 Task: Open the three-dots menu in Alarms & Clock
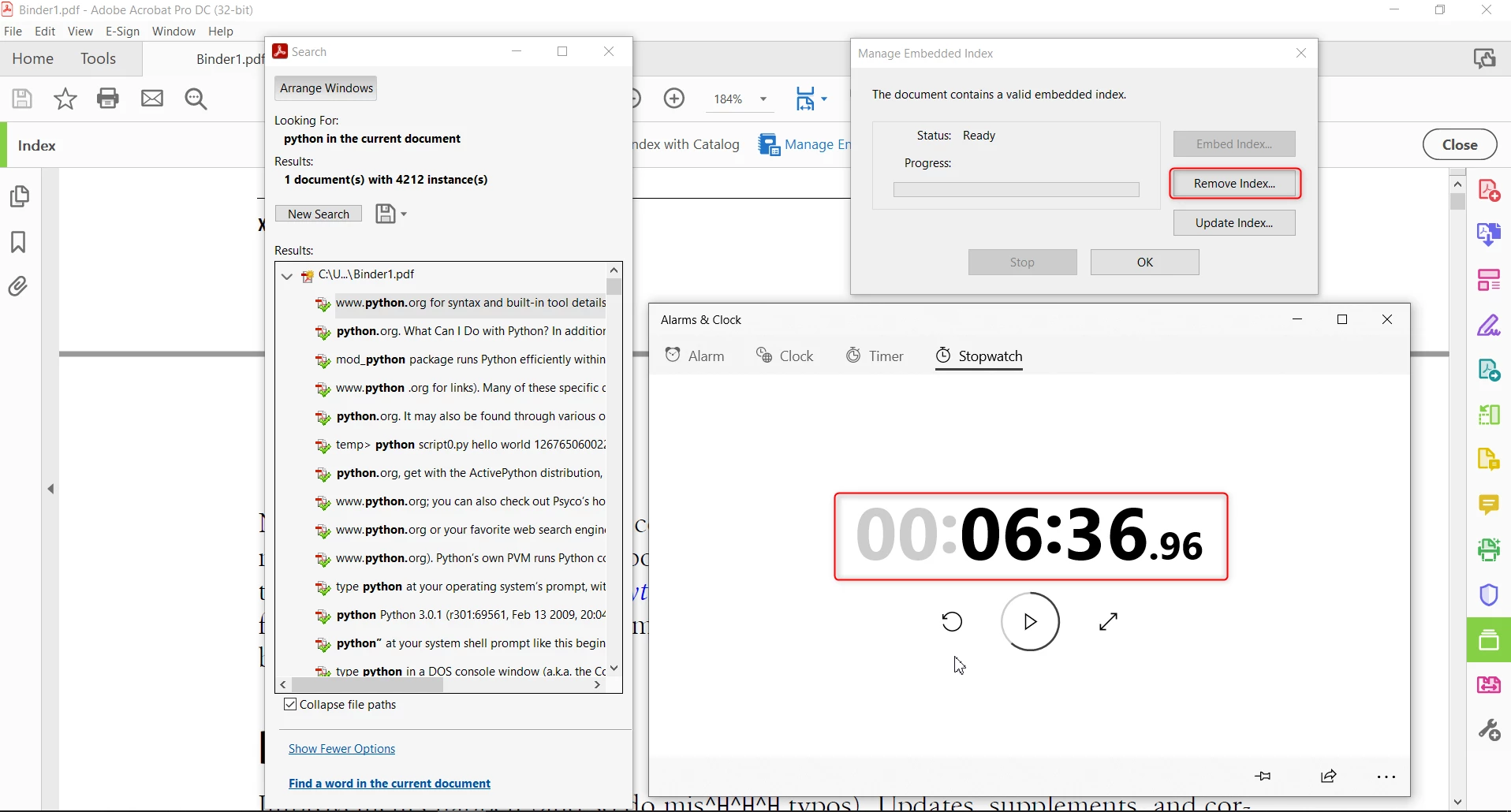pos(1387,777)
